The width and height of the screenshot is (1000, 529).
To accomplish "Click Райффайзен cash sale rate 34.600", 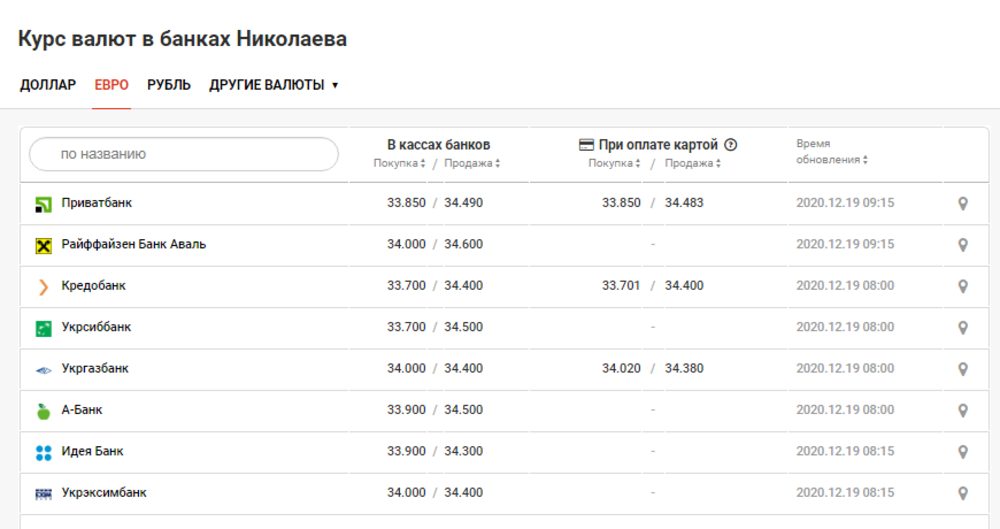I will [x=464, y=244].
